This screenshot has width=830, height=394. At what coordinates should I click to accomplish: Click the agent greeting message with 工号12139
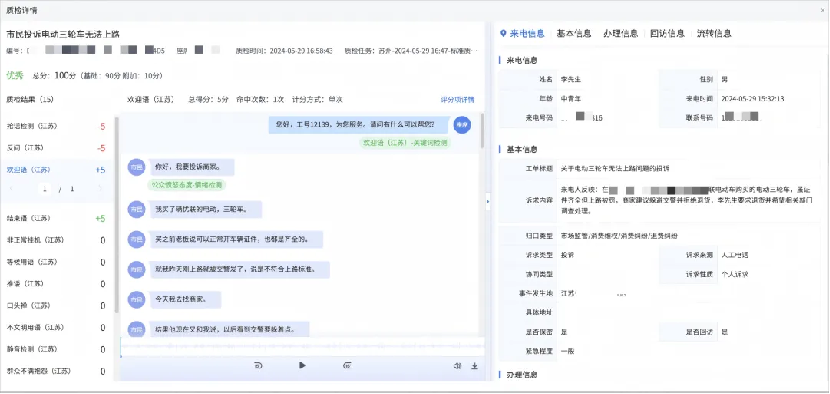point(358,125)
